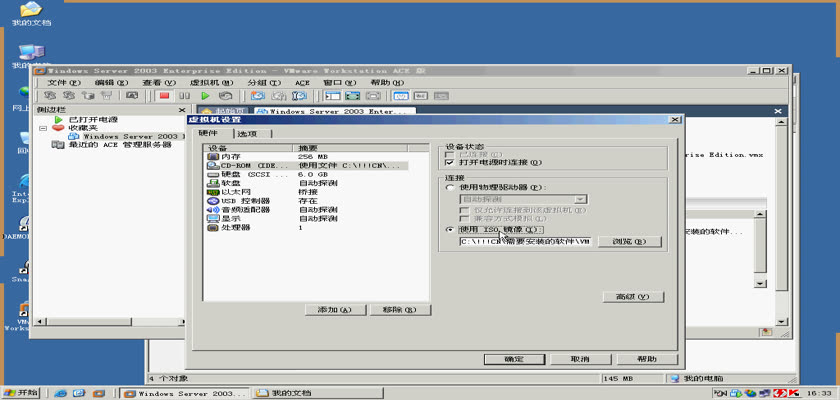Open the 帮助 menu

coord(387,82)
